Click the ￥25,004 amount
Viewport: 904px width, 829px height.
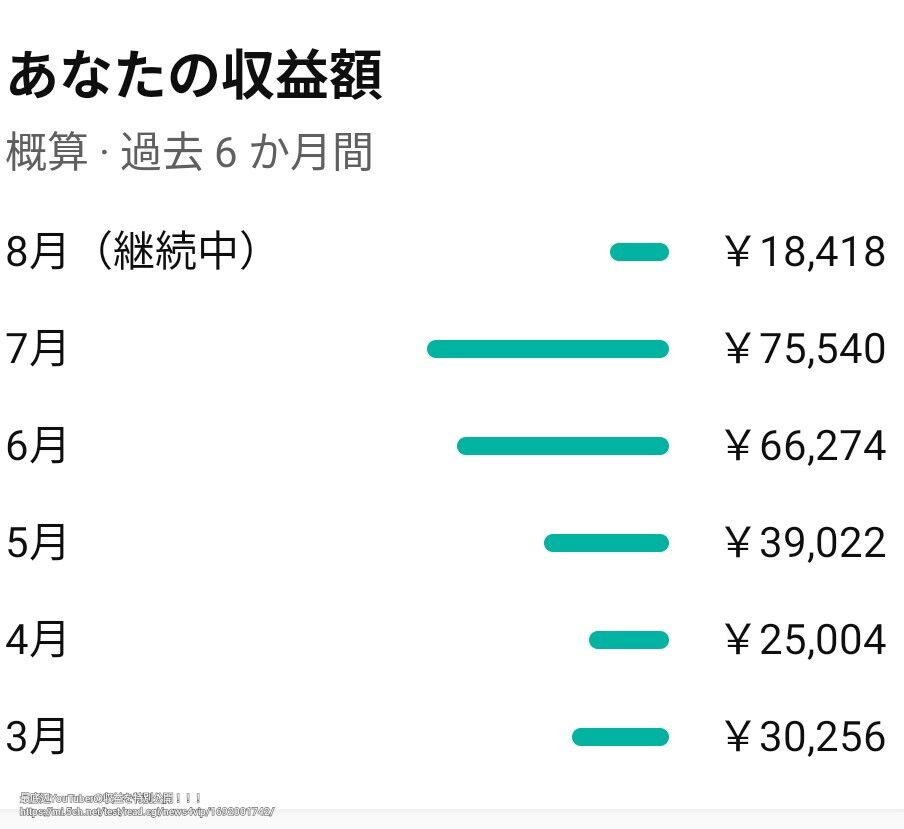coord(805,640)
